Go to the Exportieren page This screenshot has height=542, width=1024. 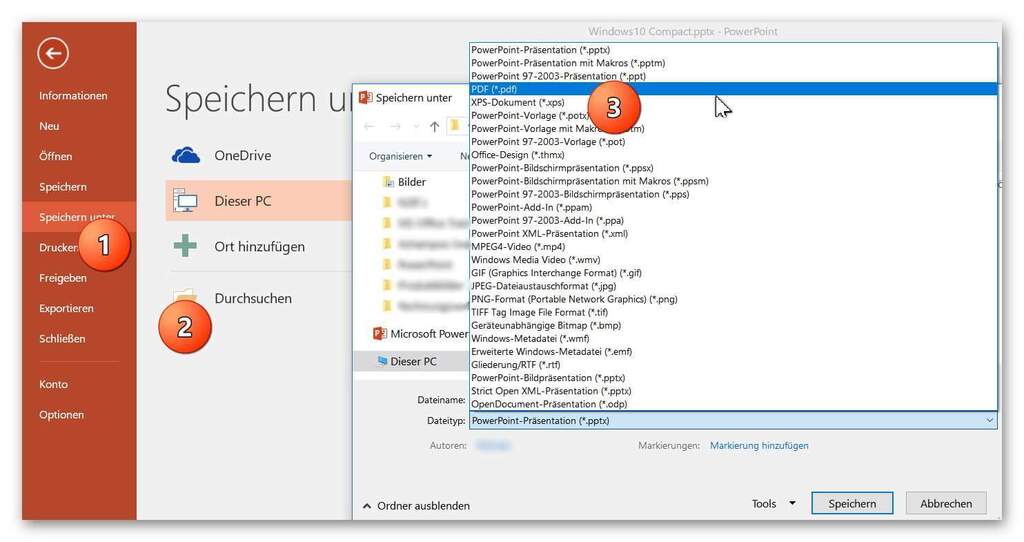pyautogui.click(x=66, y=308)
